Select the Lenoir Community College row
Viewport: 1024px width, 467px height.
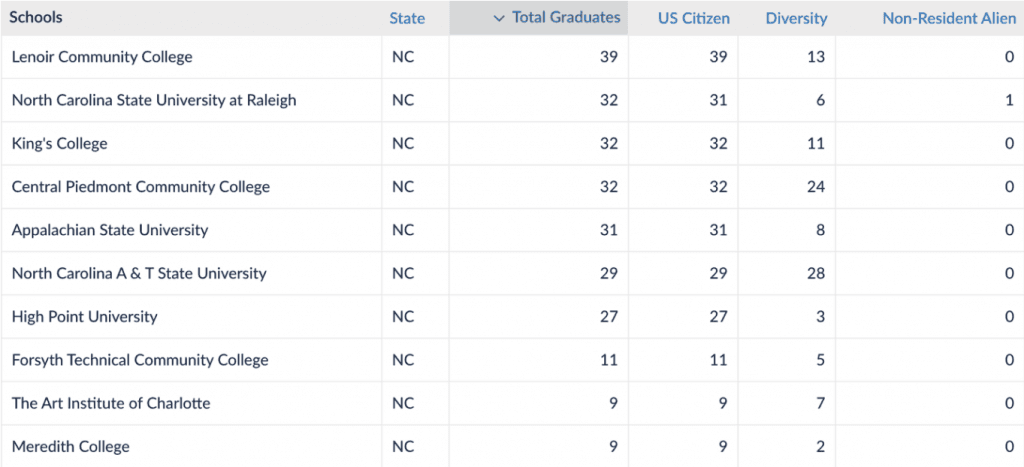pos(101,57)
